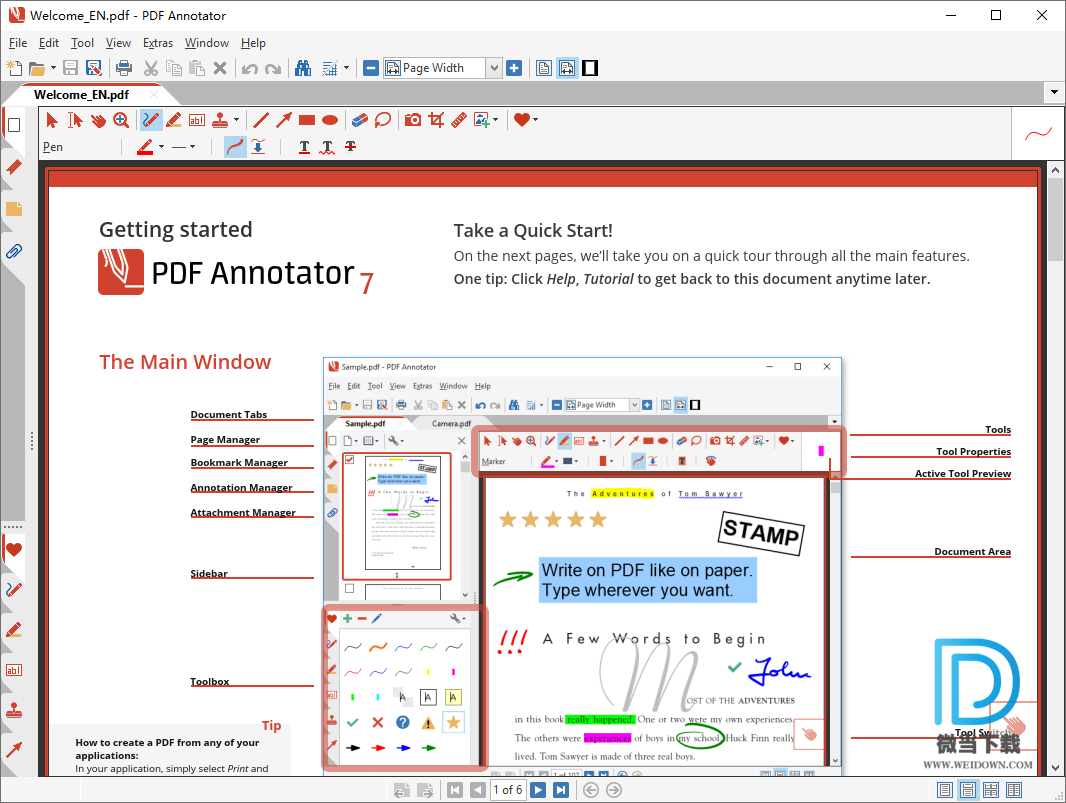Screen dimensions: 1066x803
Task: Expand the Stamp tool dropdown arrow
Action: [235, 120]
